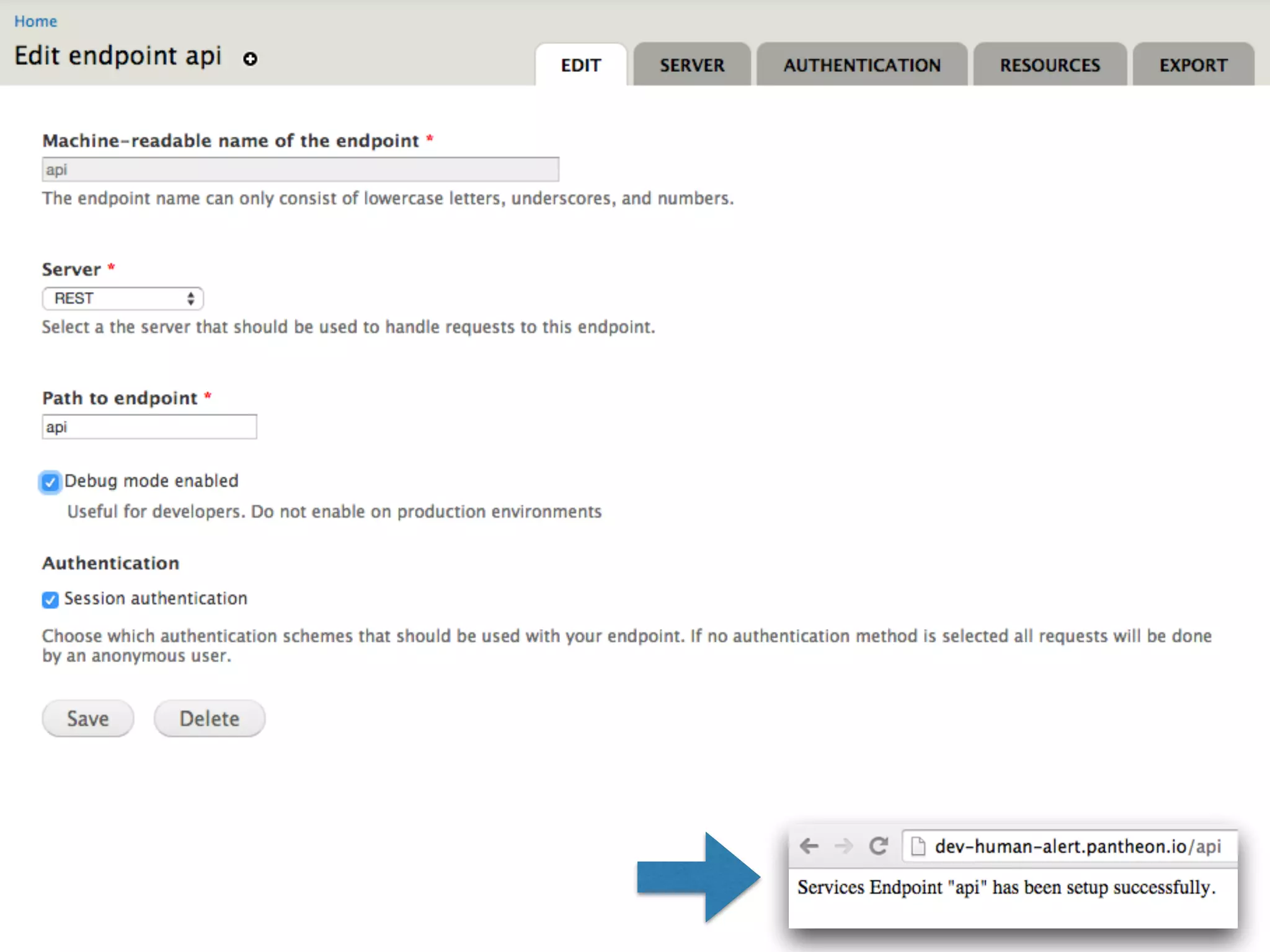Click the plus shortcut icon beside the title
The height and width of the screenshot is (952, 1270).
click(250, 59)
